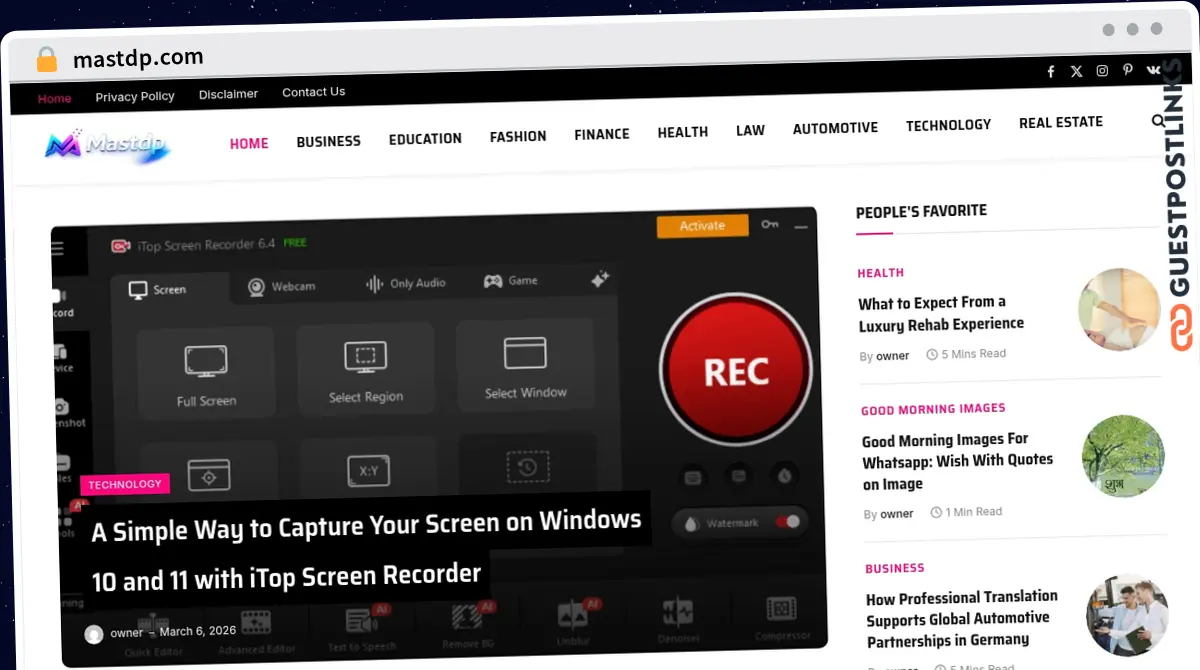1200x670 pixels.
Task: Open HEALTH category label in sidebar
Action: (880, 272)
